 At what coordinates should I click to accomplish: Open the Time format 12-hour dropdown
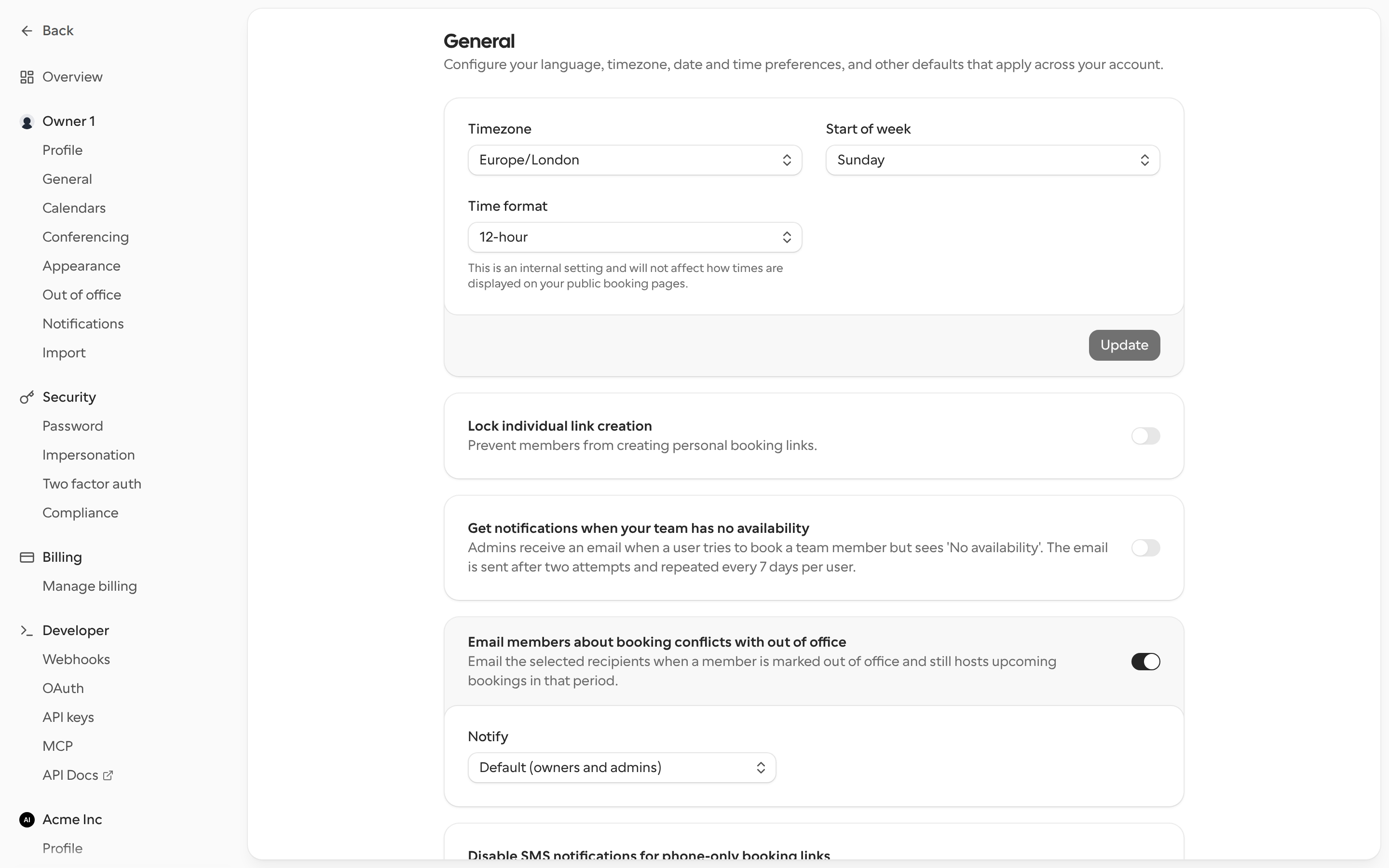(x=635, y=237)
